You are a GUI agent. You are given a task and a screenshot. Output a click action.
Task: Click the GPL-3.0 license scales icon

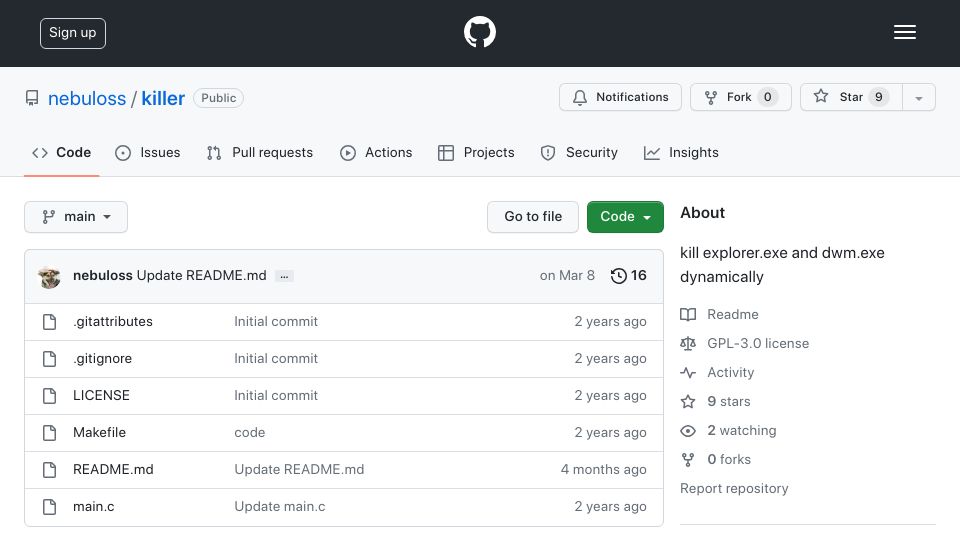coord(688,343)
